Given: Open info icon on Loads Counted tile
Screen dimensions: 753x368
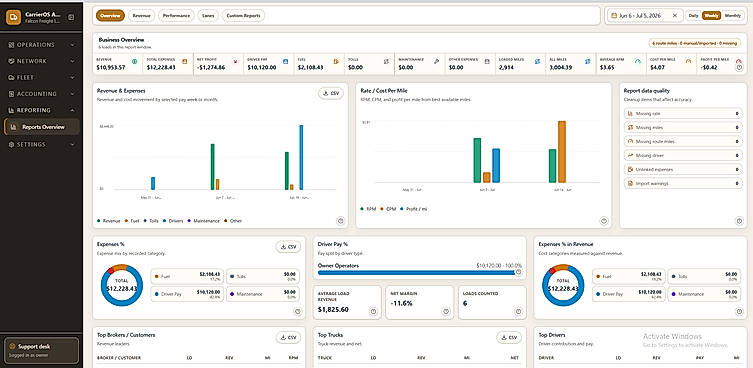Looking at the screenshot, I should [x=518, y=311].
